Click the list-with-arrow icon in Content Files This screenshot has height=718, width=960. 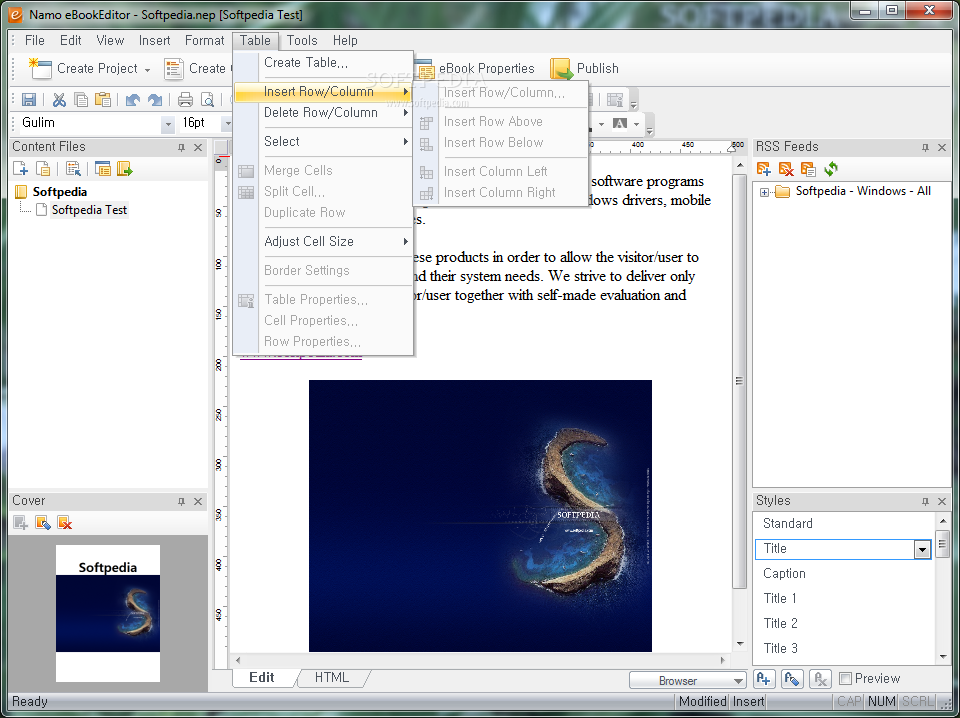pyautogui.click(x=73, y=169)
